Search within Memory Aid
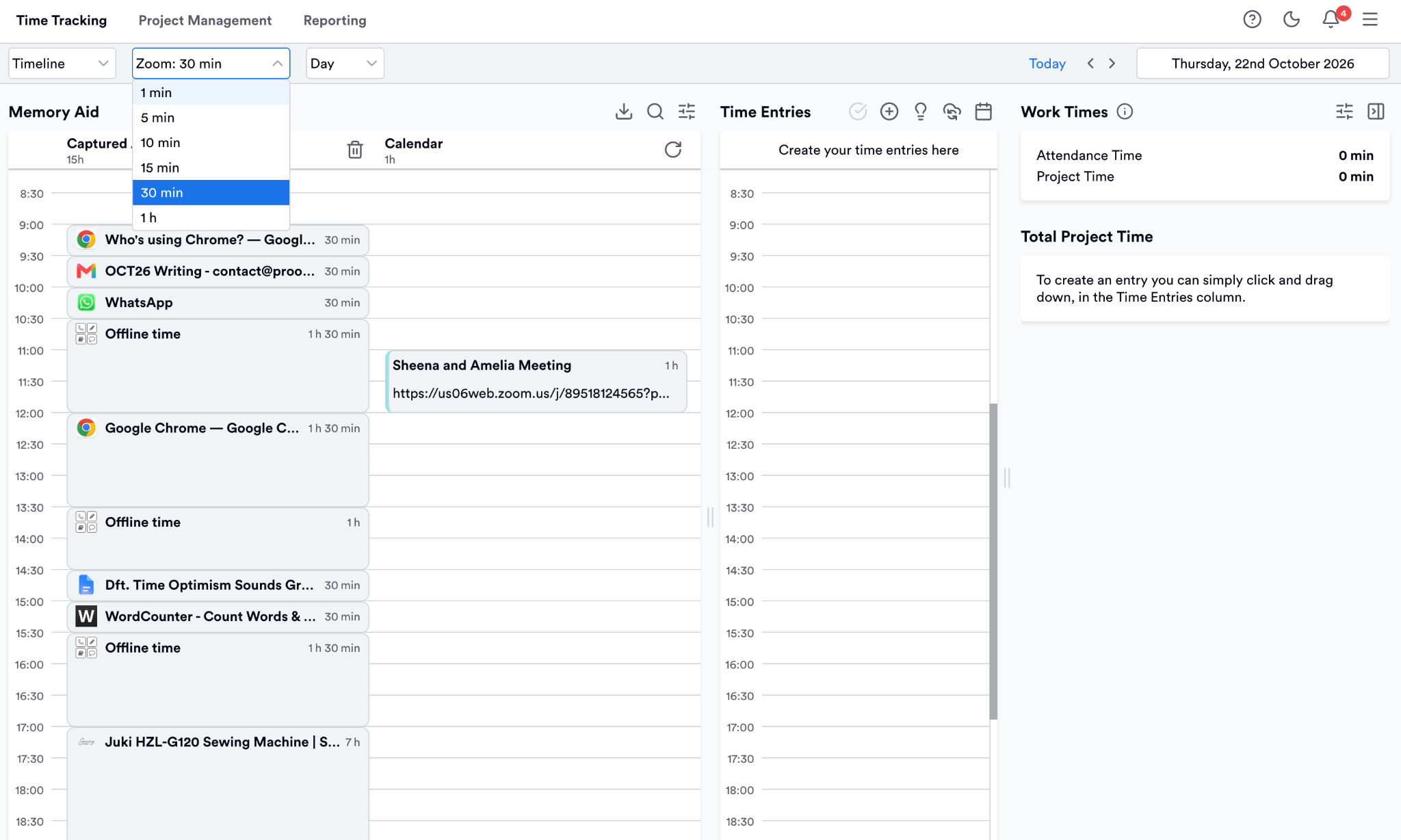 pyautogui.click(x=655, y=111)
